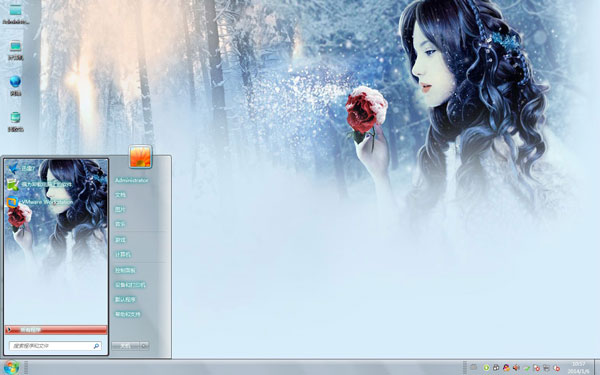Click the Start menu search programs and files box
The width and height of the screenshot is (600, 375).
55,346
